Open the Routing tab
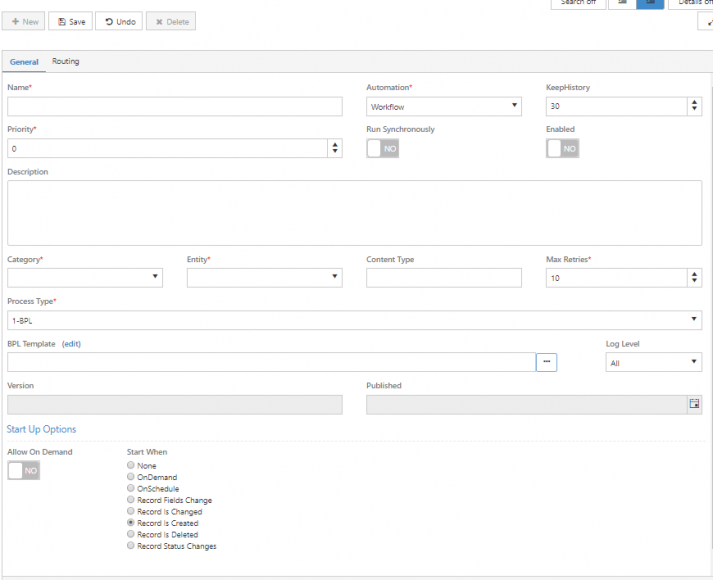This screenshot has height=580, width=713. 65,61
